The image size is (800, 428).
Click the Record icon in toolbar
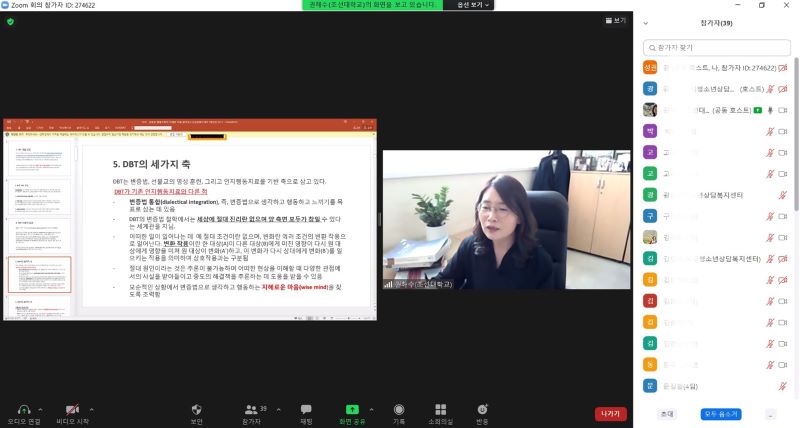[399, 408]
